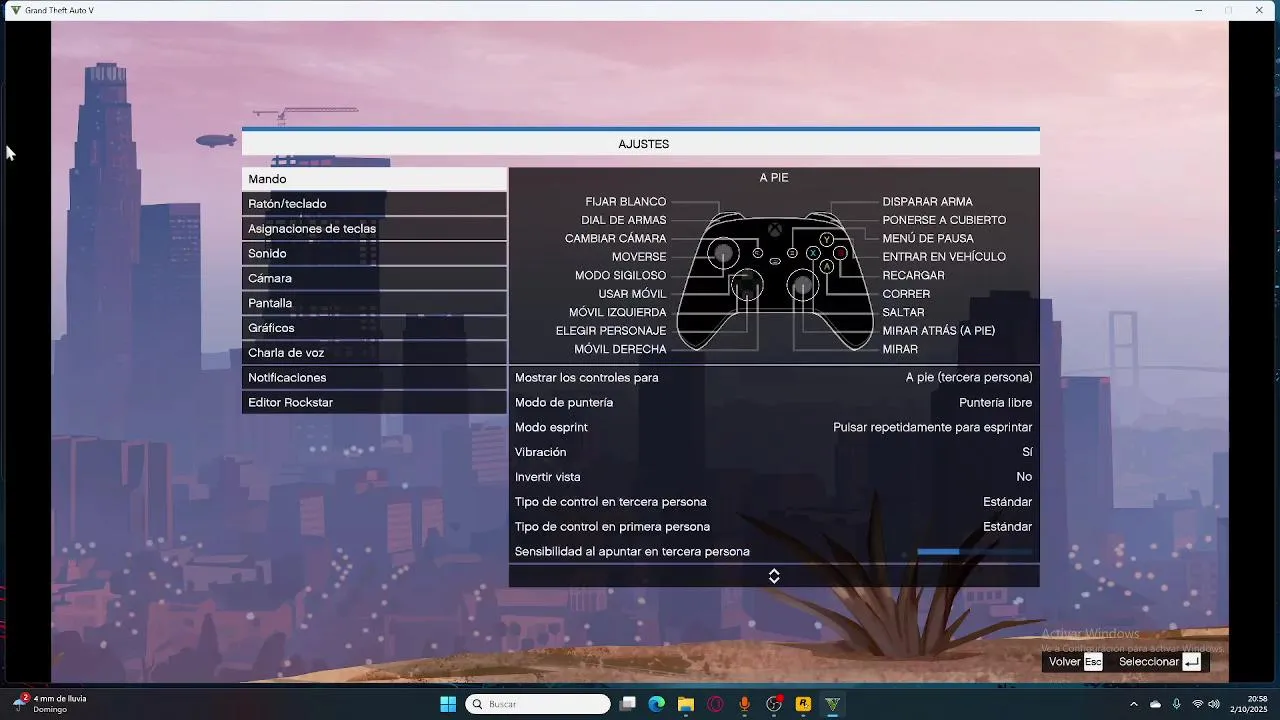Select the Editor Rockstar category

click(x=374, y=403)
